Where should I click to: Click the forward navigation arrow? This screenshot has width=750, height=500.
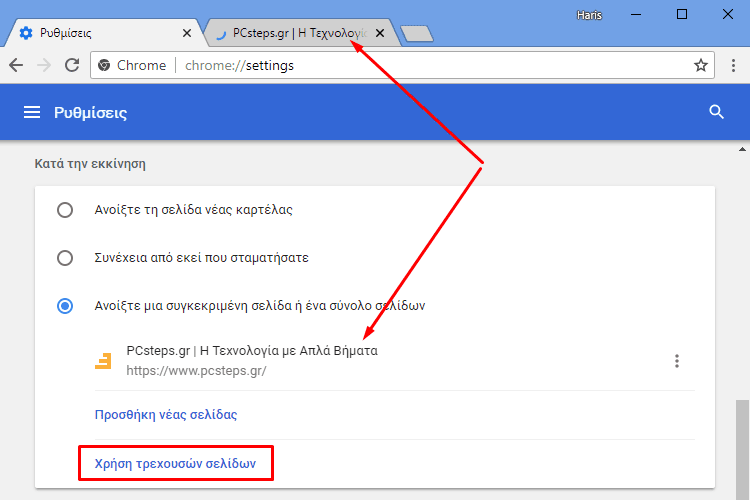[44, 65]
